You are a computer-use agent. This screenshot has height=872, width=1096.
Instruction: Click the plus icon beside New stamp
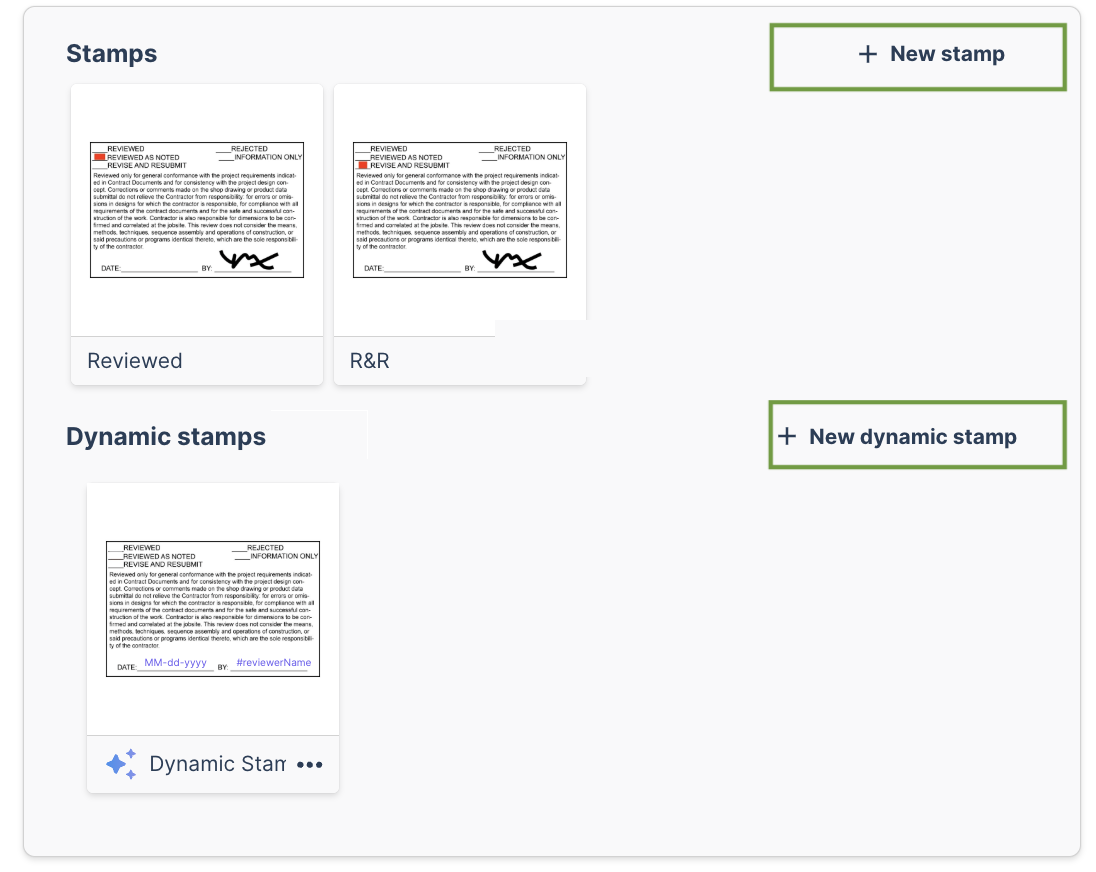pos(867,54)
